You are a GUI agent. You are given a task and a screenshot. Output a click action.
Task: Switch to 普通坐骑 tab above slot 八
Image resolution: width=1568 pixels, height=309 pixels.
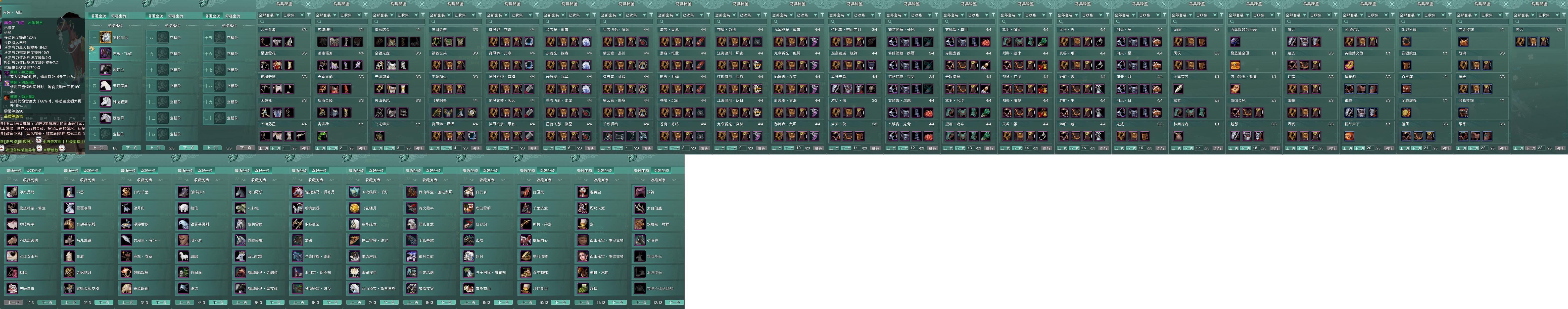click(156, 16)
